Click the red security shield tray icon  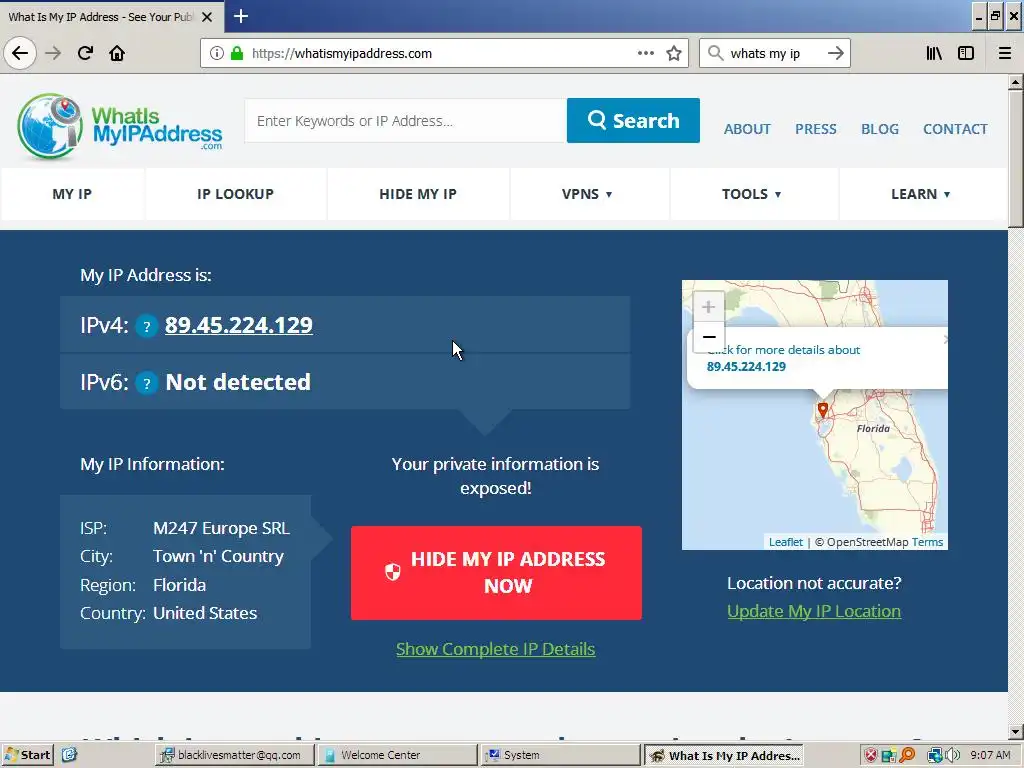point(871,755)
